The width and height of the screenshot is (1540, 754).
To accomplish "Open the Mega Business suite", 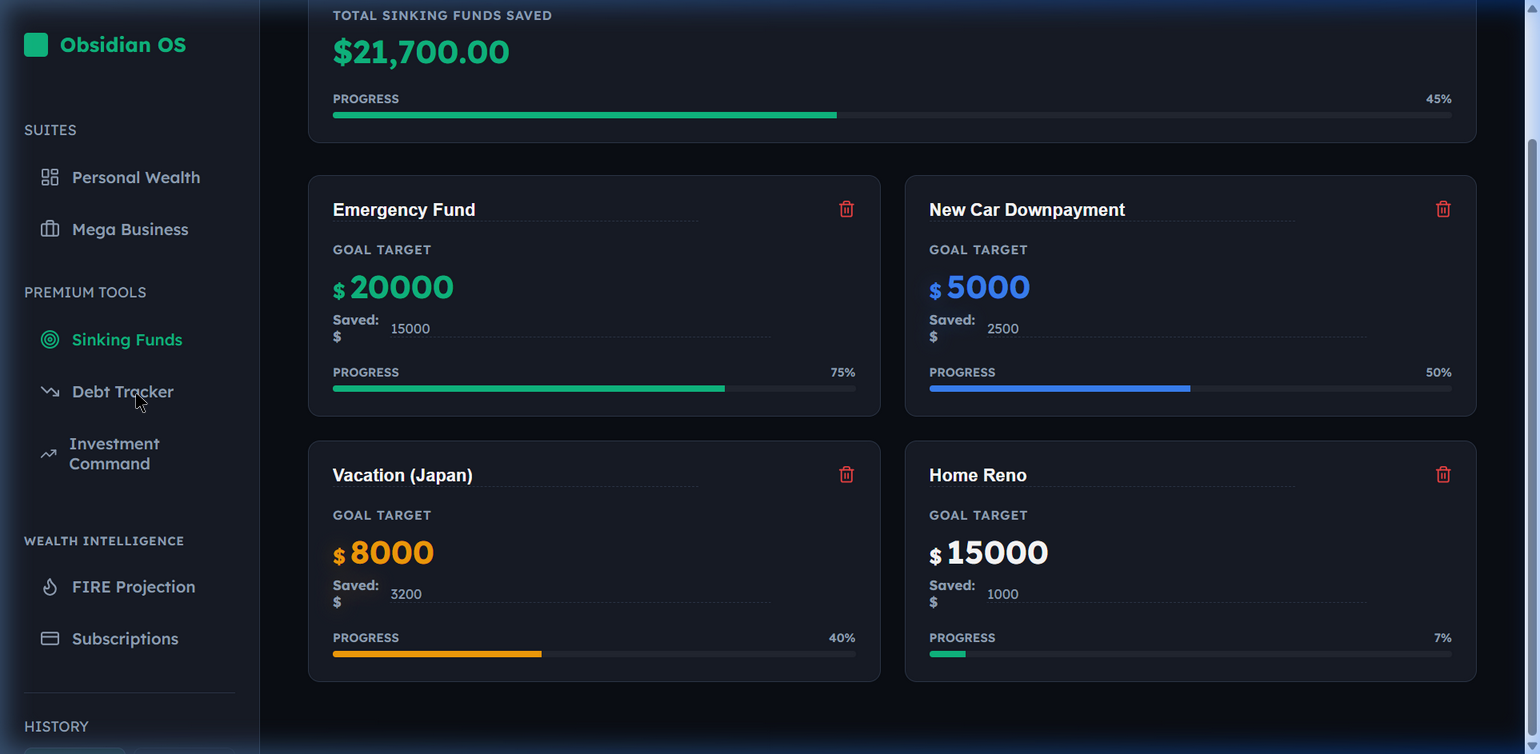I will point(129,229).
